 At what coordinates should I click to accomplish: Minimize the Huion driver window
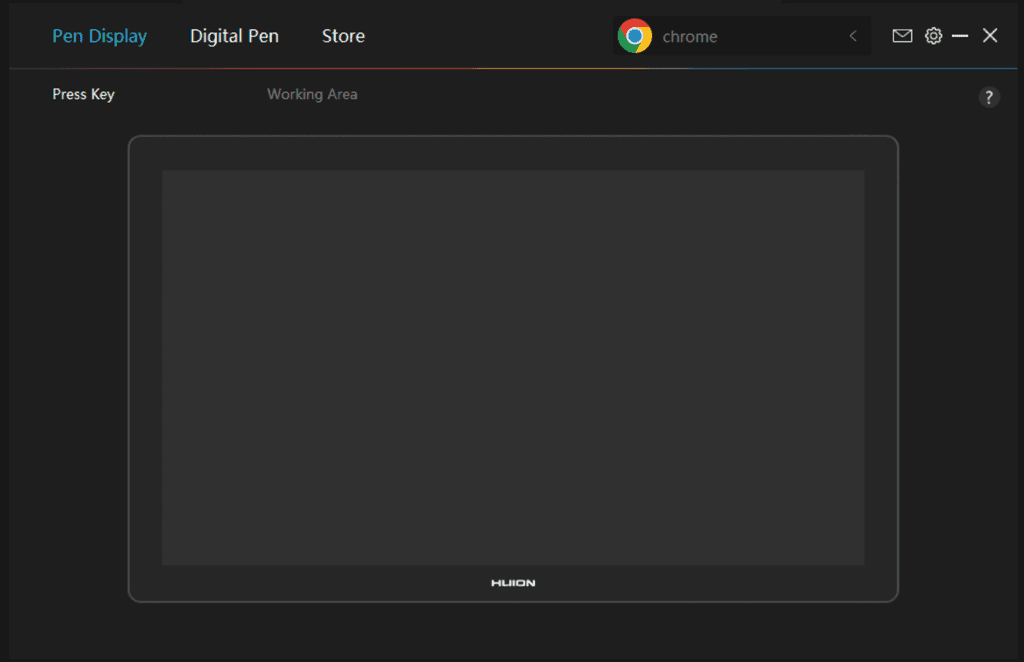click(x=960, y=35)
